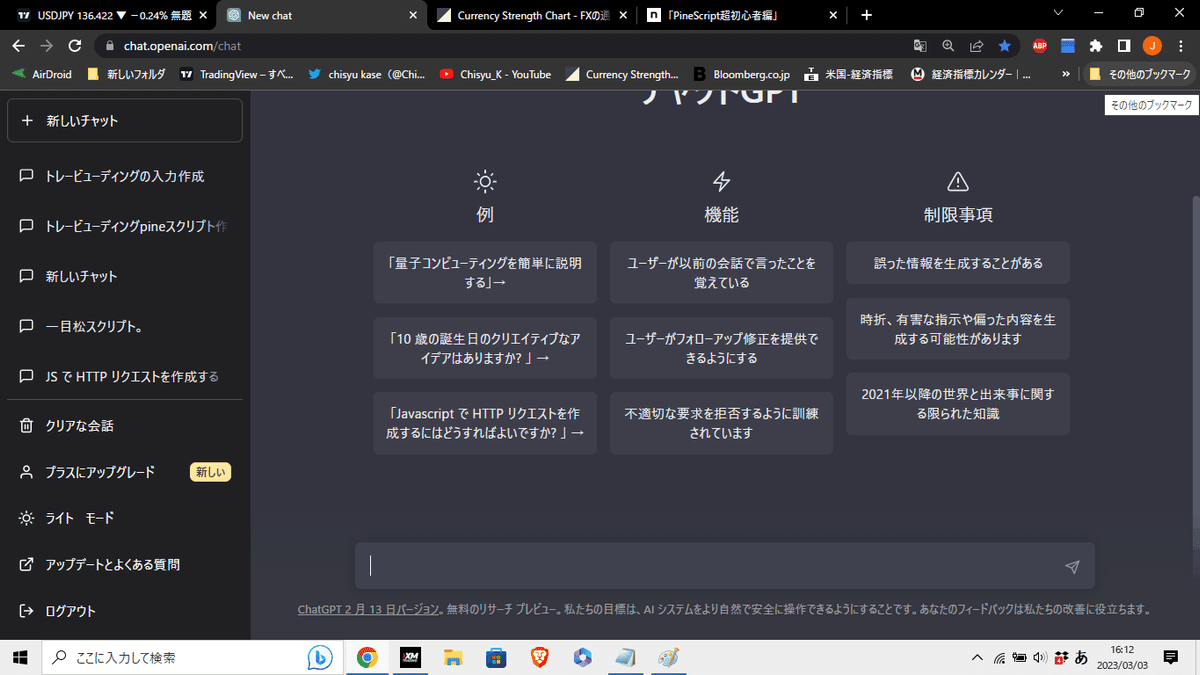Click the taskbar search box ここに入力して検索
This screenshot has width=1200, height=675.
[x=190, y=657]
